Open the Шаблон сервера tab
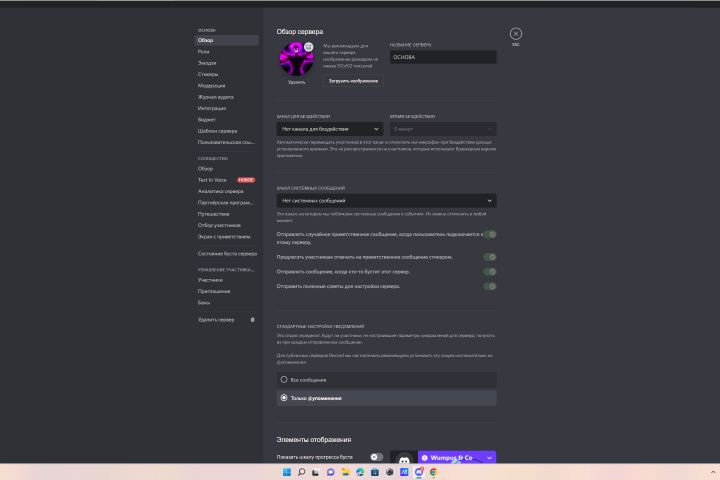The height and width of the screenshot is (480, 720). (x=226, y=131)
